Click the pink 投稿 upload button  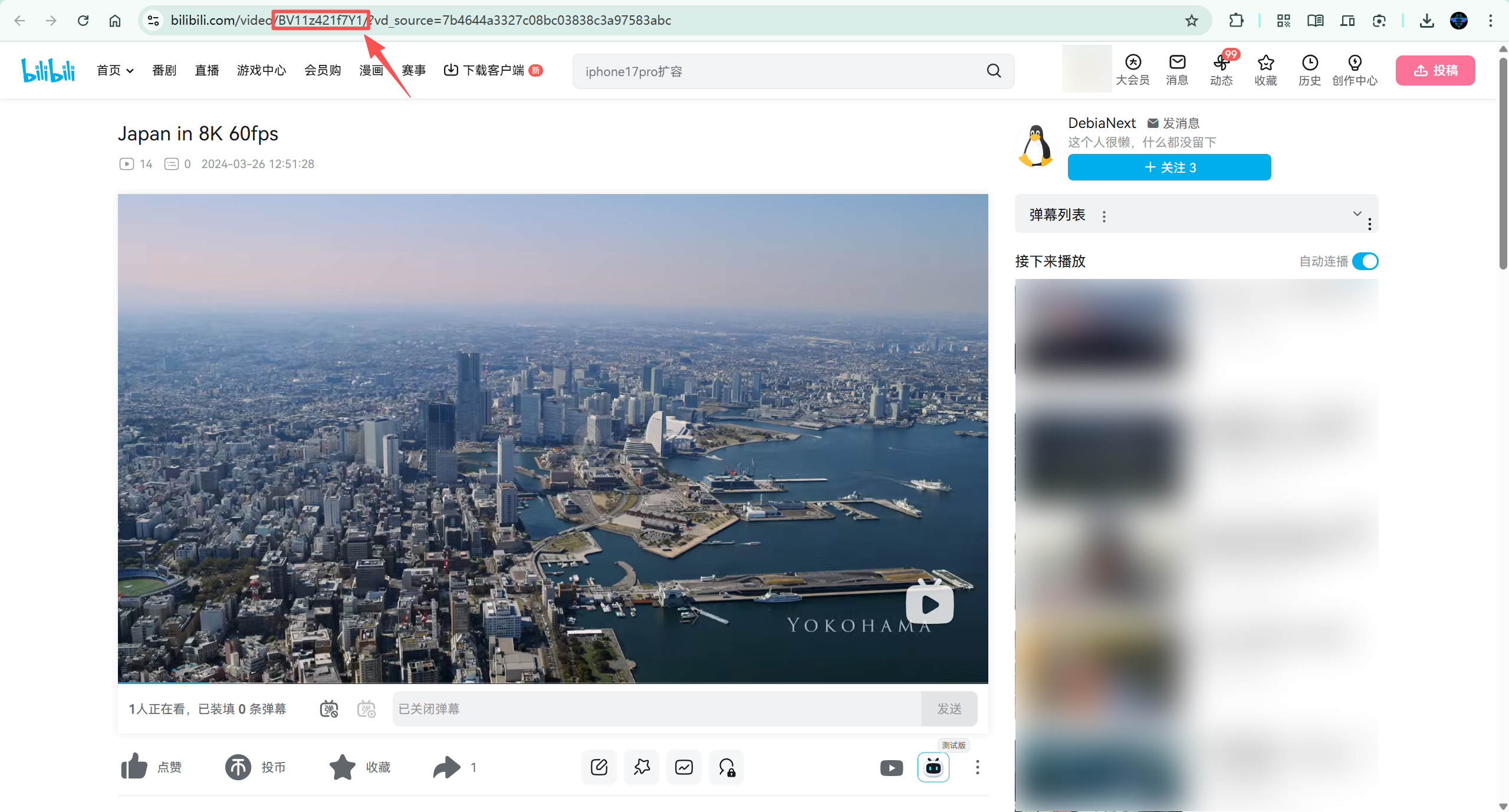[x=1435, y=71]
